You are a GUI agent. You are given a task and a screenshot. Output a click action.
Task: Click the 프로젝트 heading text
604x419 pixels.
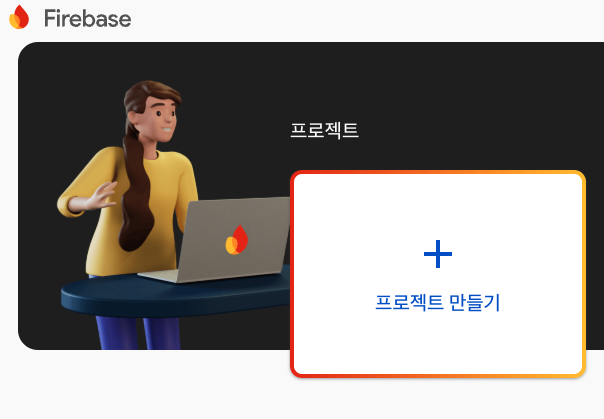click(324, 130)
